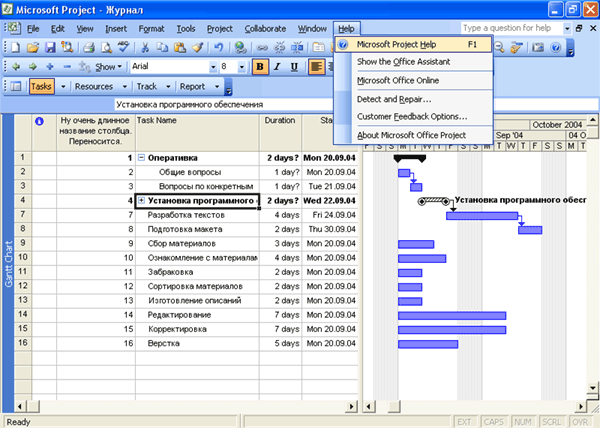Toggle Bold formatting
This screenshot has height=428, width=600.
pos(260,67)
